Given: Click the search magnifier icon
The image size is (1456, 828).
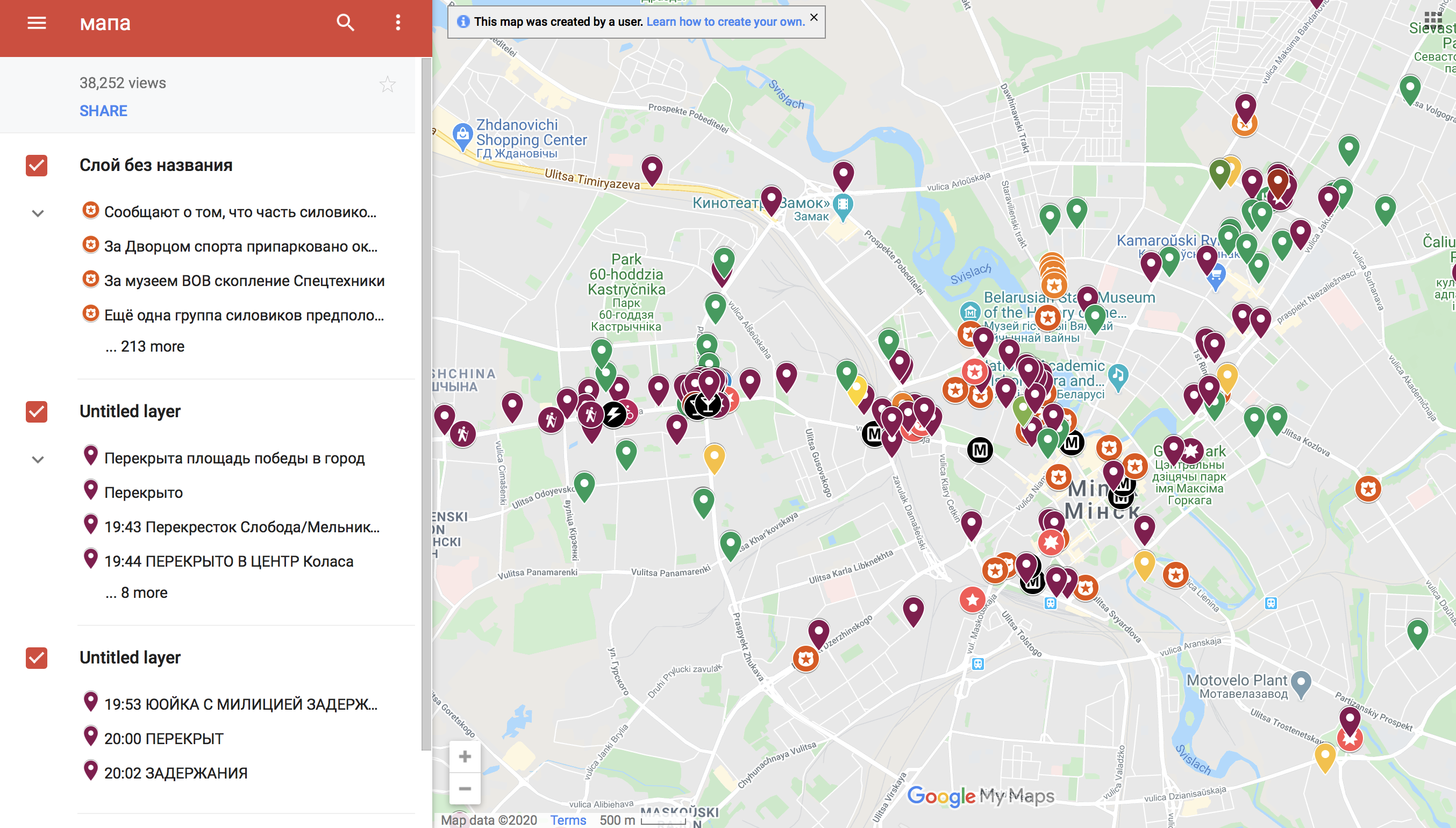Looking at the screenshot, I should [345, 23].
